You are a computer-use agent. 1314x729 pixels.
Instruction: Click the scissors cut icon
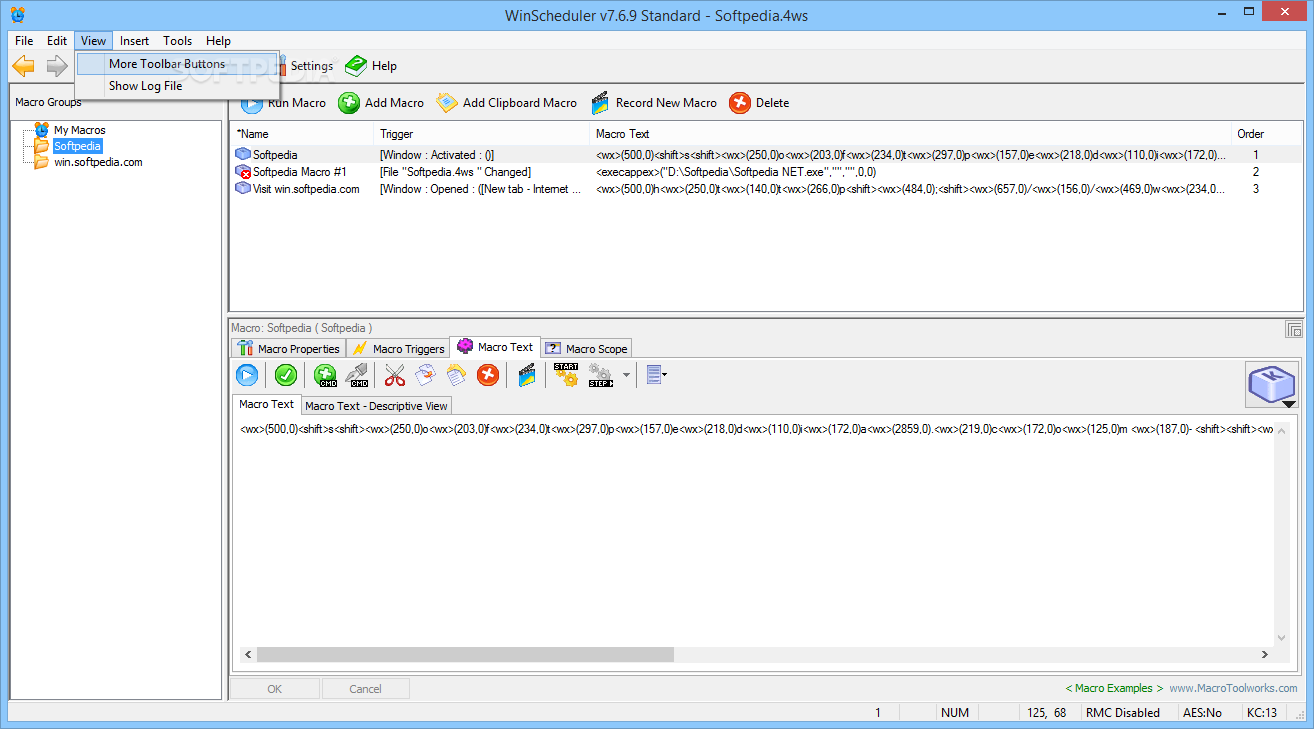tap(395, 375)
